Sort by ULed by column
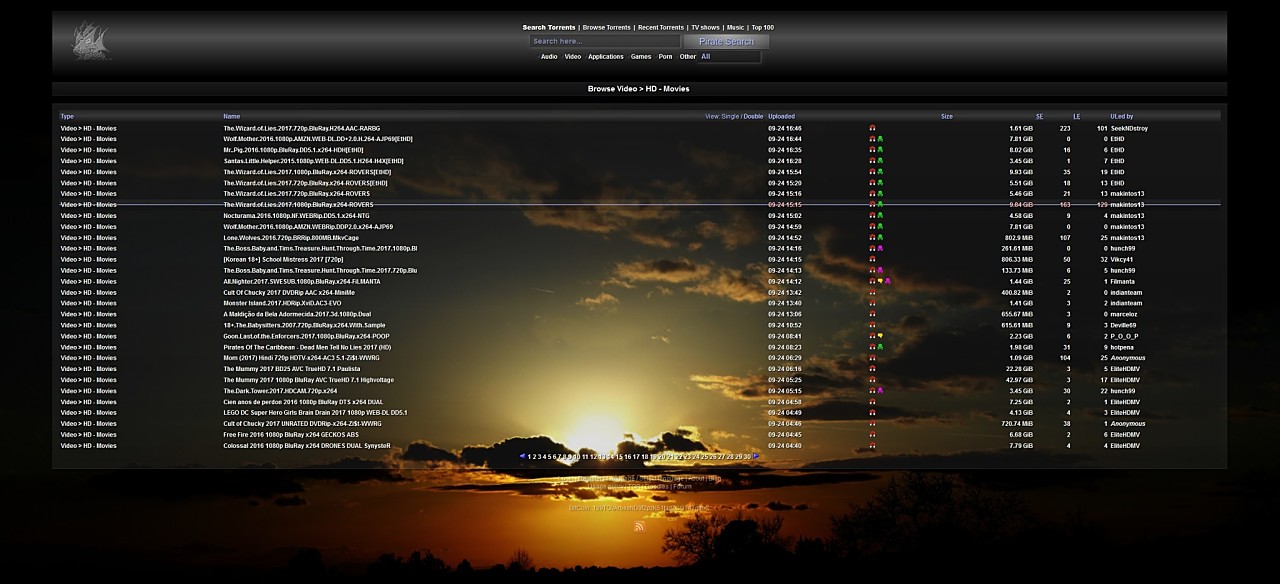 [x=1121, y=117]
